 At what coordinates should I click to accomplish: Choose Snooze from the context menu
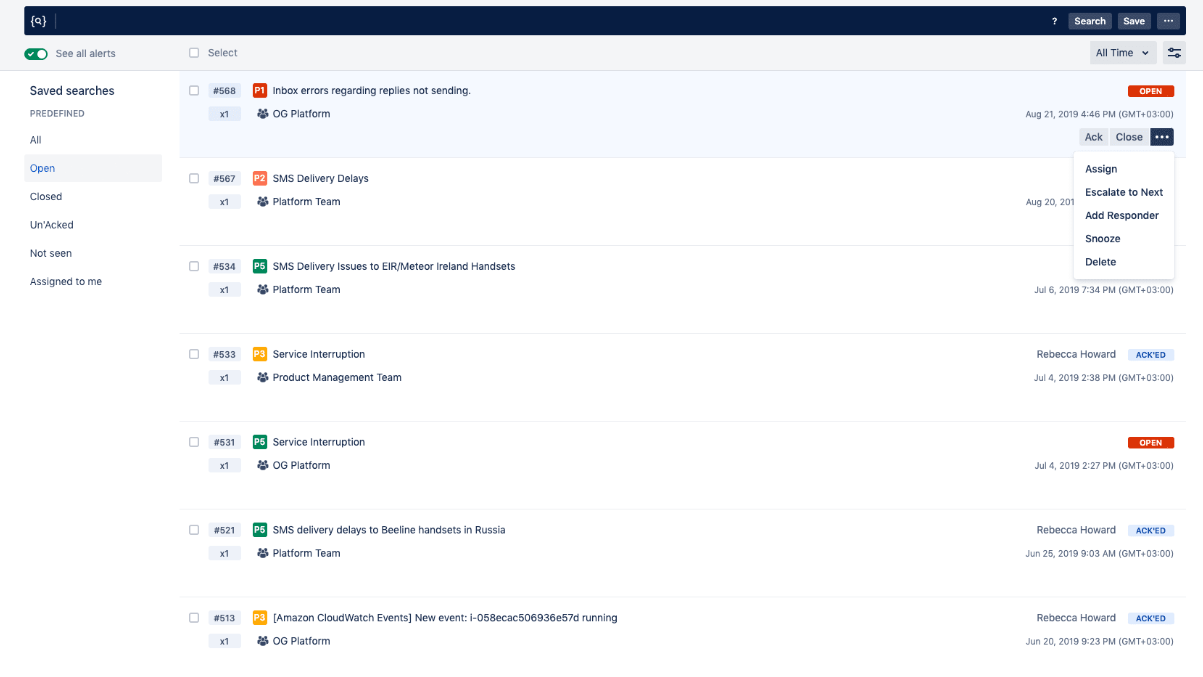pyautogui.click(x=1102, y=238)
